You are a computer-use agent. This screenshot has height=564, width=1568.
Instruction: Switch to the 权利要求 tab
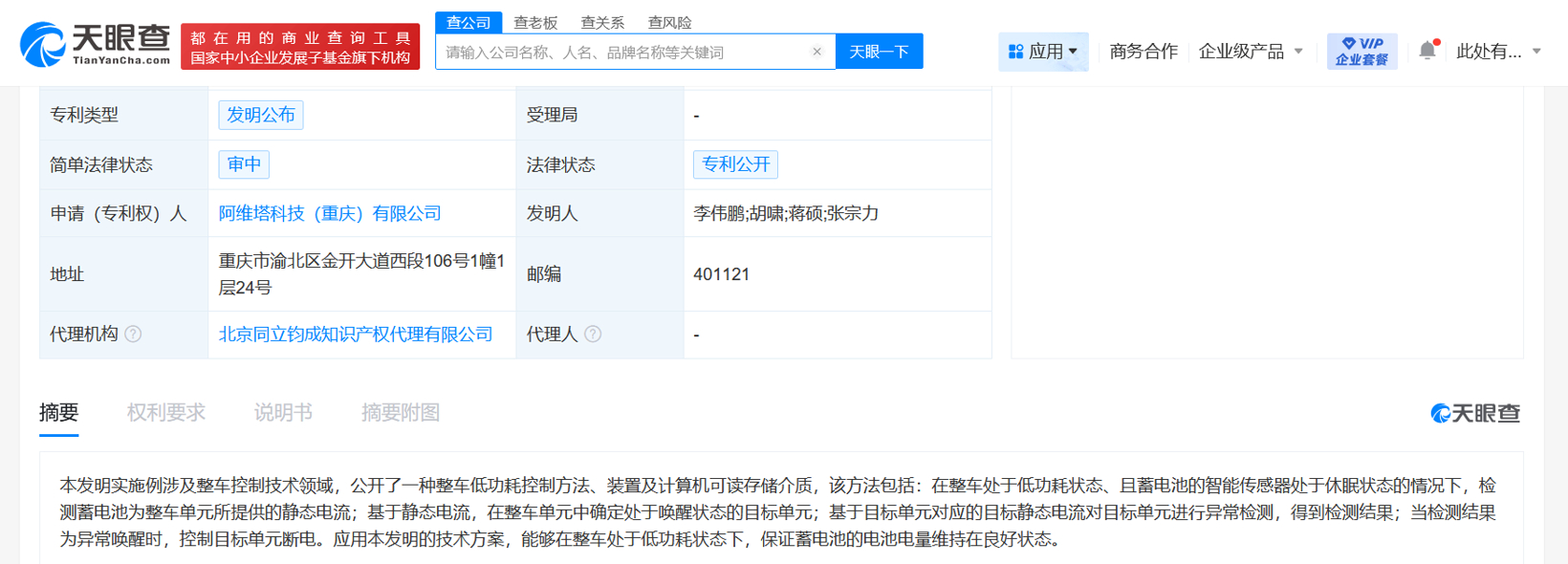click(165, 413)
